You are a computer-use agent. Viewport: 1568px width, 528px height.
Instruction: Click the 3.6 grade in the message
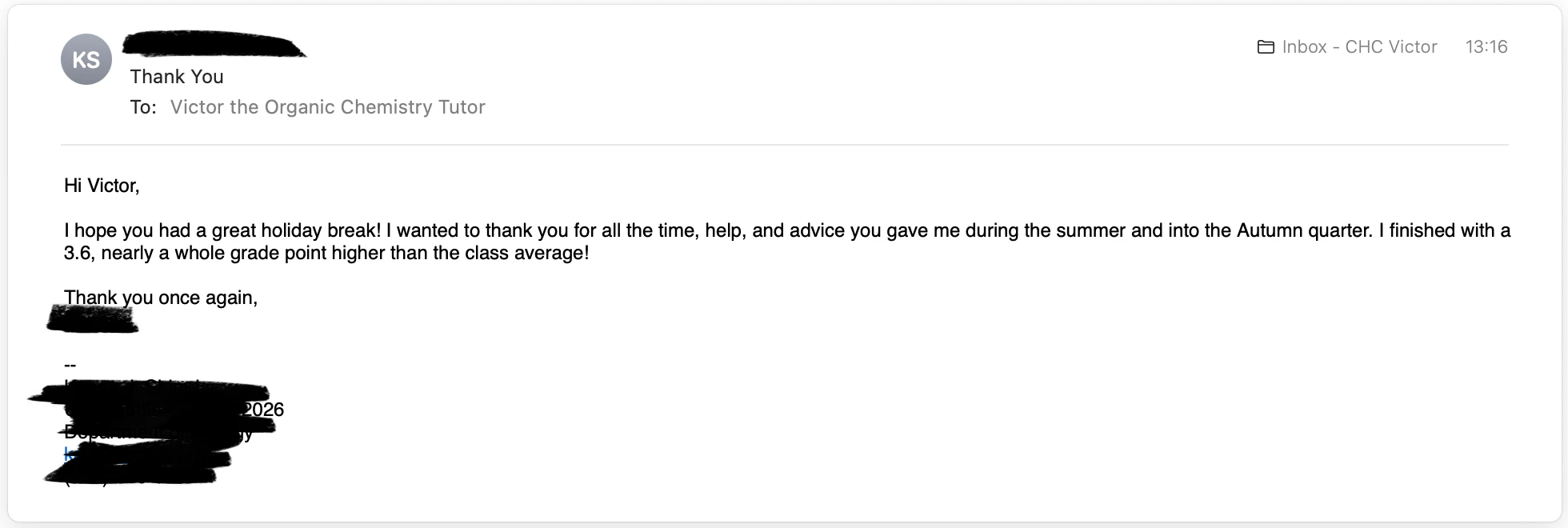[78, 253]
